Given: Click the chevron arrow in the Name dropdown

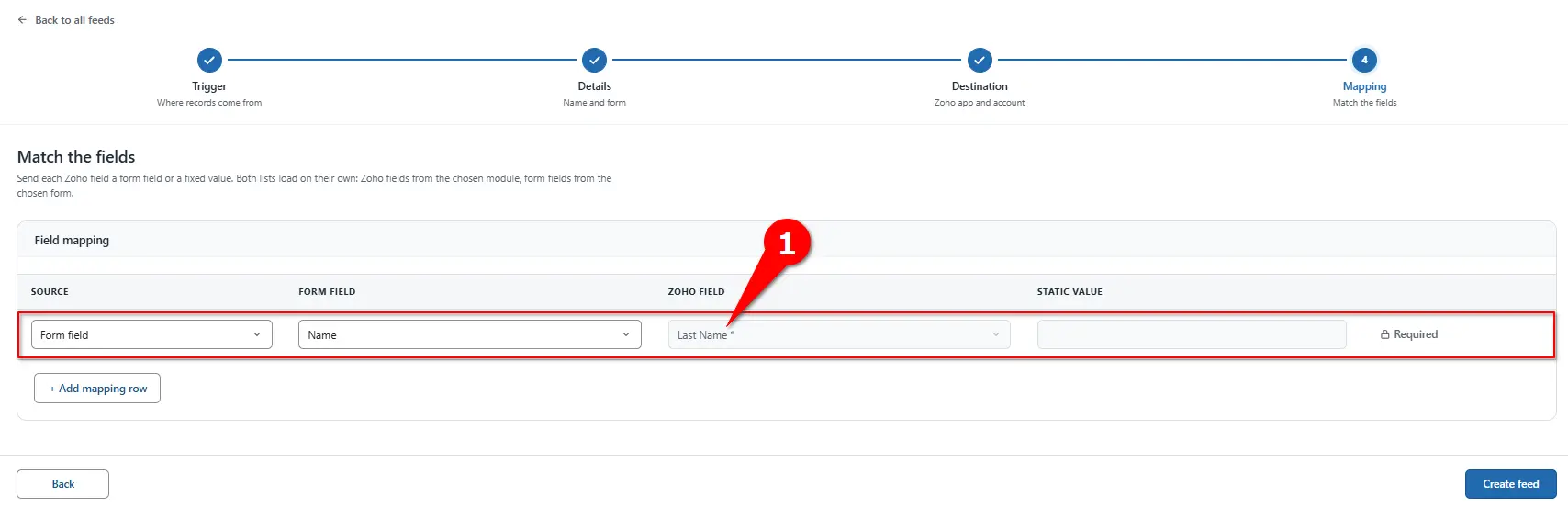Looking at the screenshot, I should tap(626, 334).
